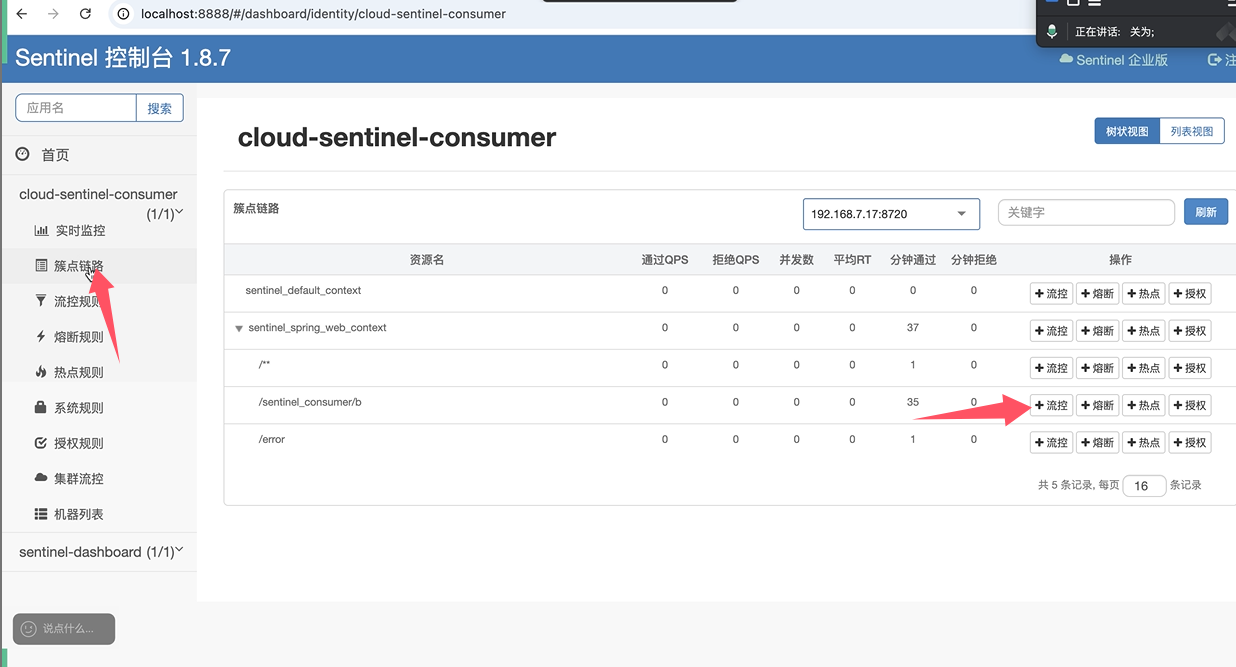Click the 说点什么 chat input
The image size is (1236, 667).
click(x=64, y=629)
